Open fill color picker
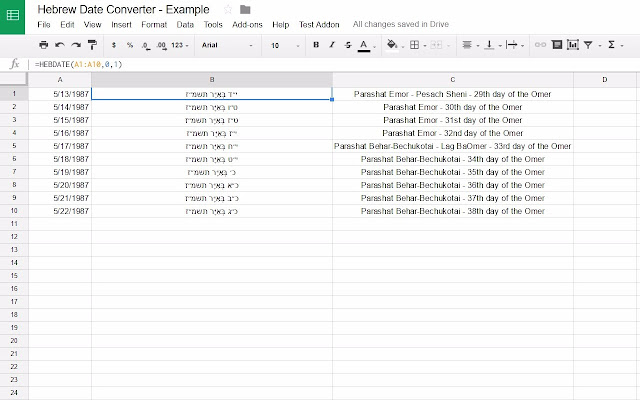 click(x=392, y=45)
